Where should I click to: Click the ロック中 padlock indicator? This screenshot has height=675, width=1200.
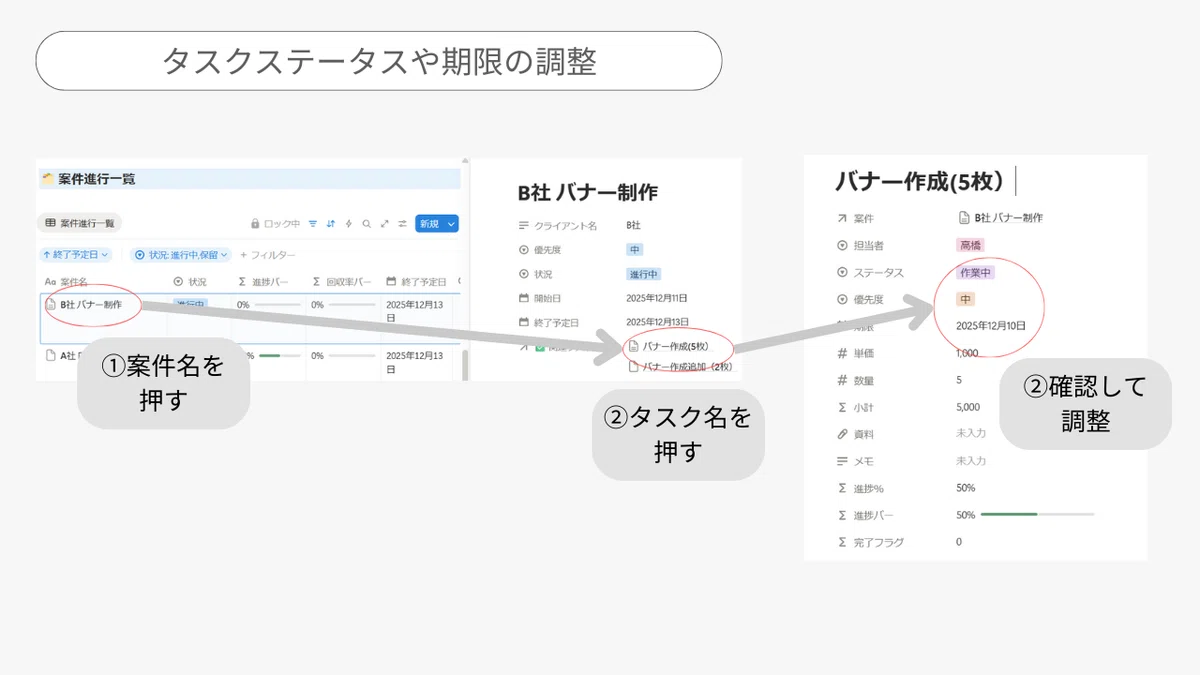coord(275,224)
